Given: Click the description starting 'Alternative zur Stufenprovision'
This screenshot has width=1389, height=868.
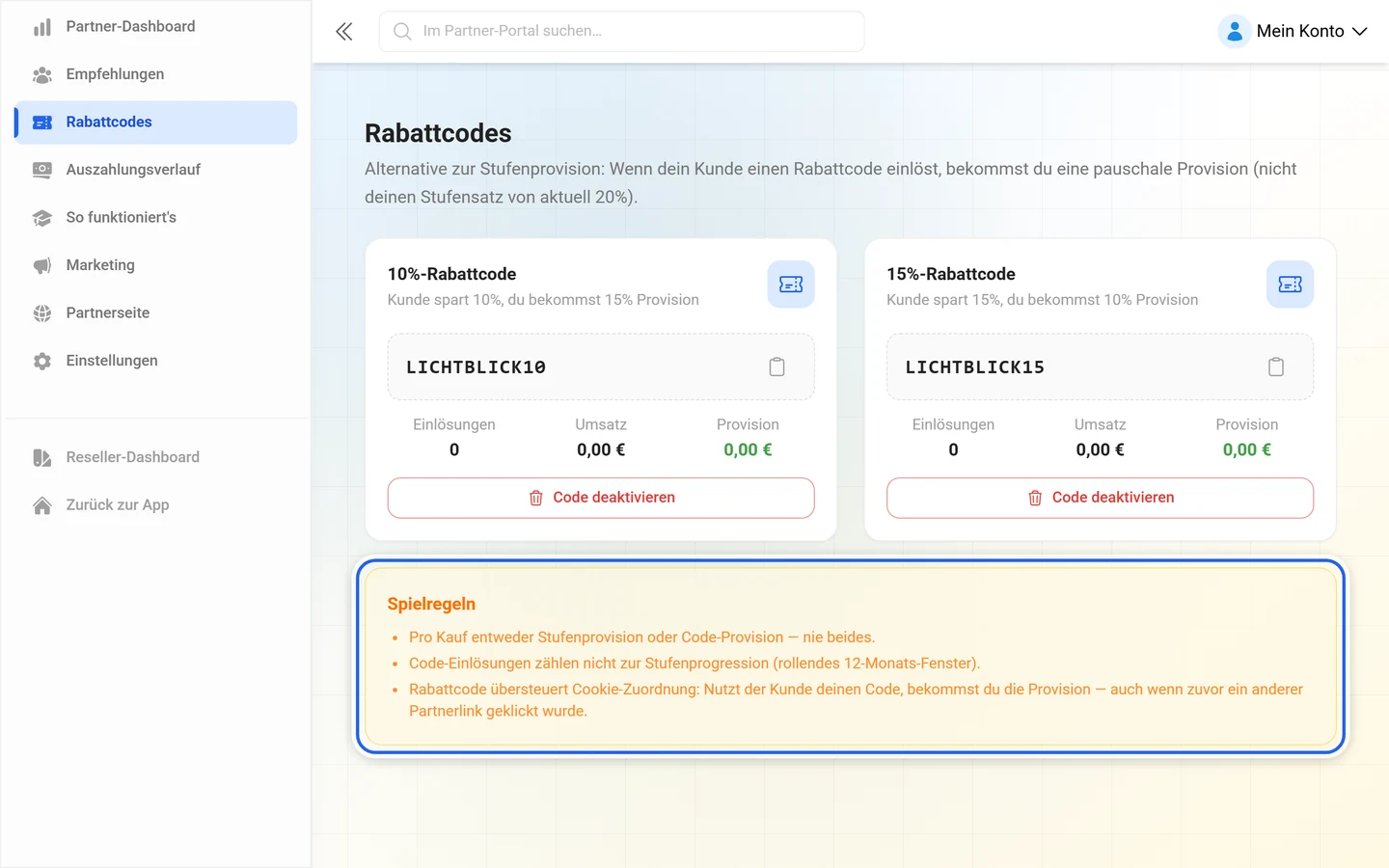Looking at the screenshot, I should (831, 182).
